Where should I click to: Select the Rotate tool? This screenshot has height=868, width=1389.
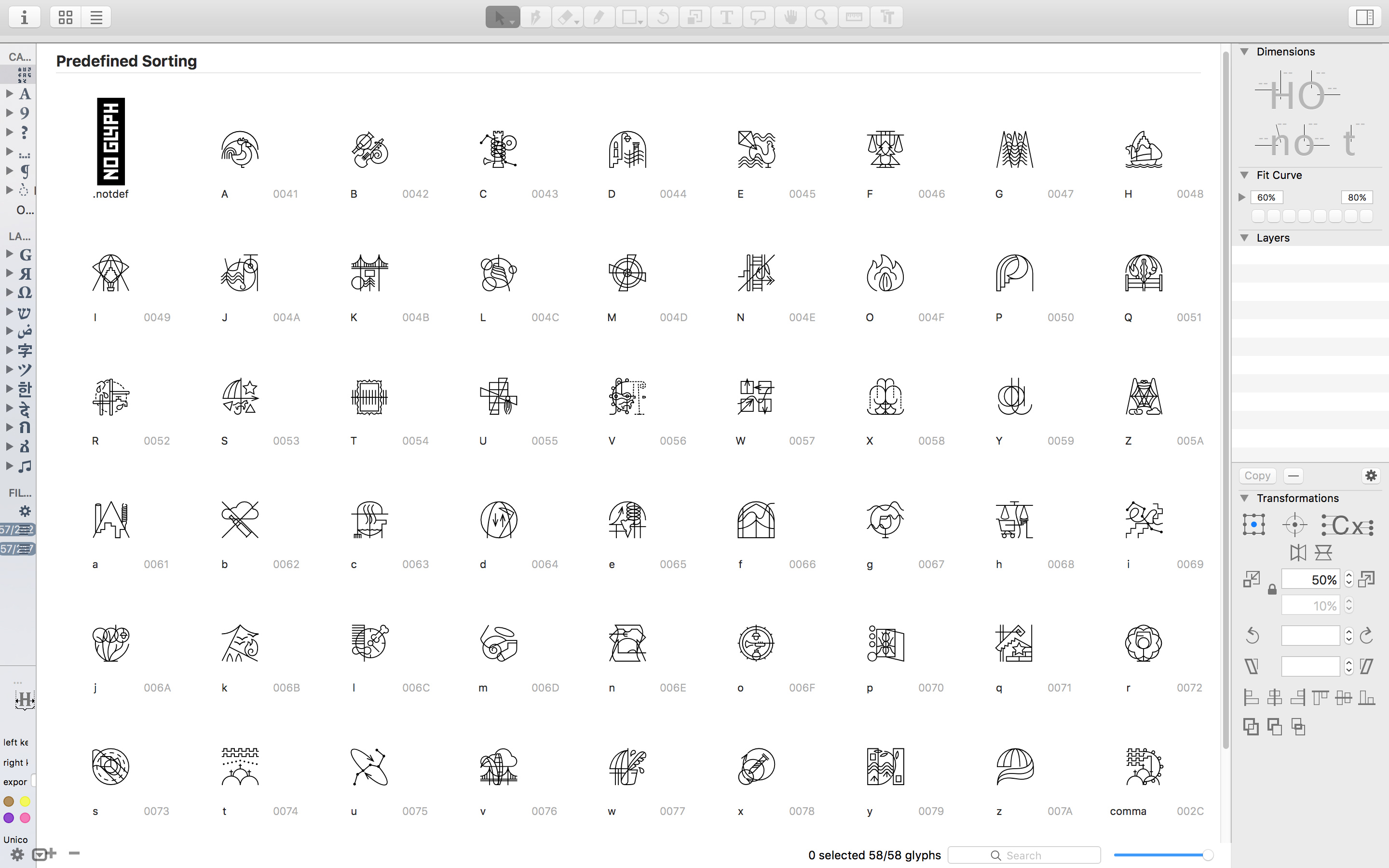click(663, 17)
